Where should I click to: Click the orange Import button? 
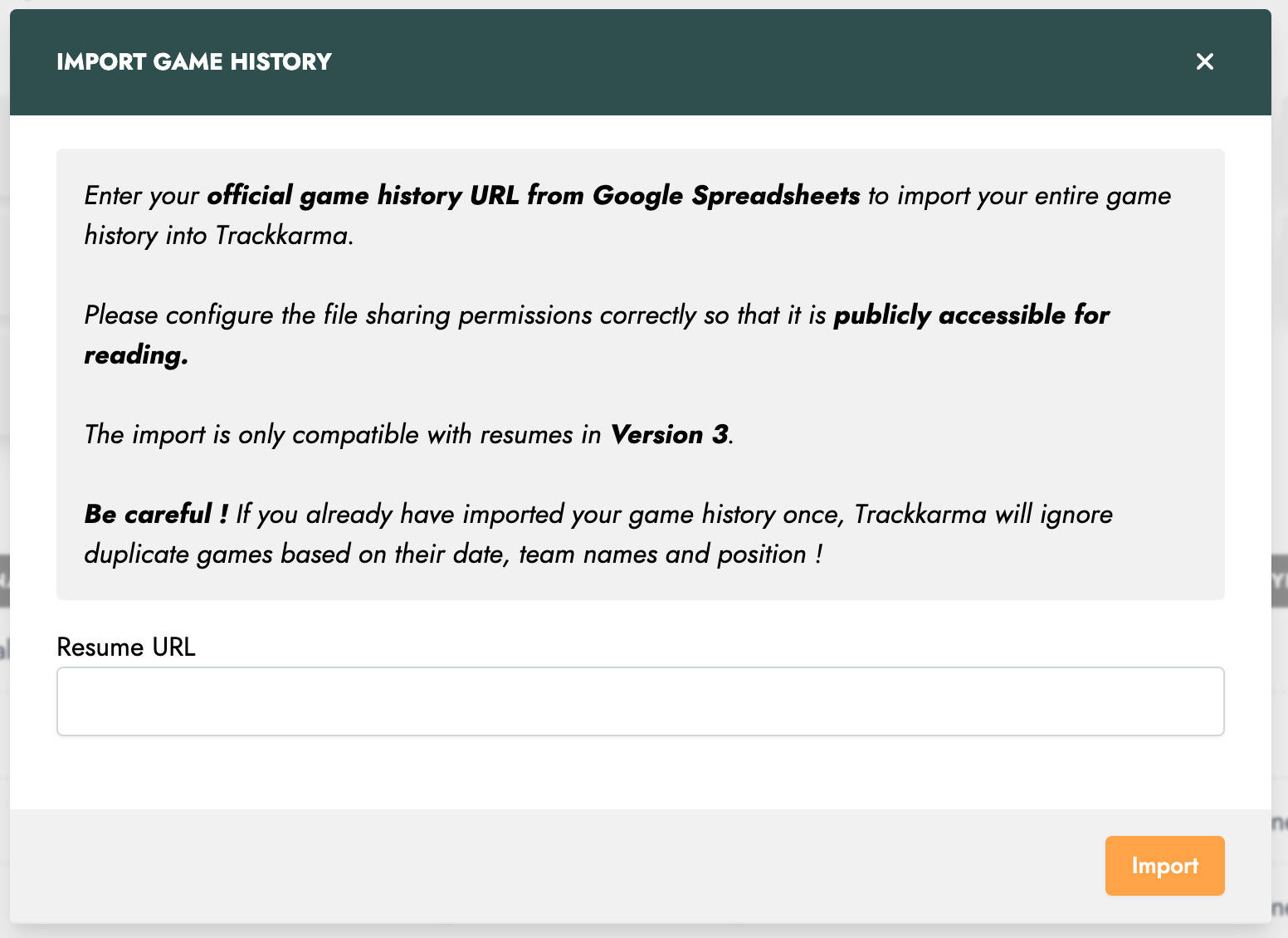[x=1164, y=866]
